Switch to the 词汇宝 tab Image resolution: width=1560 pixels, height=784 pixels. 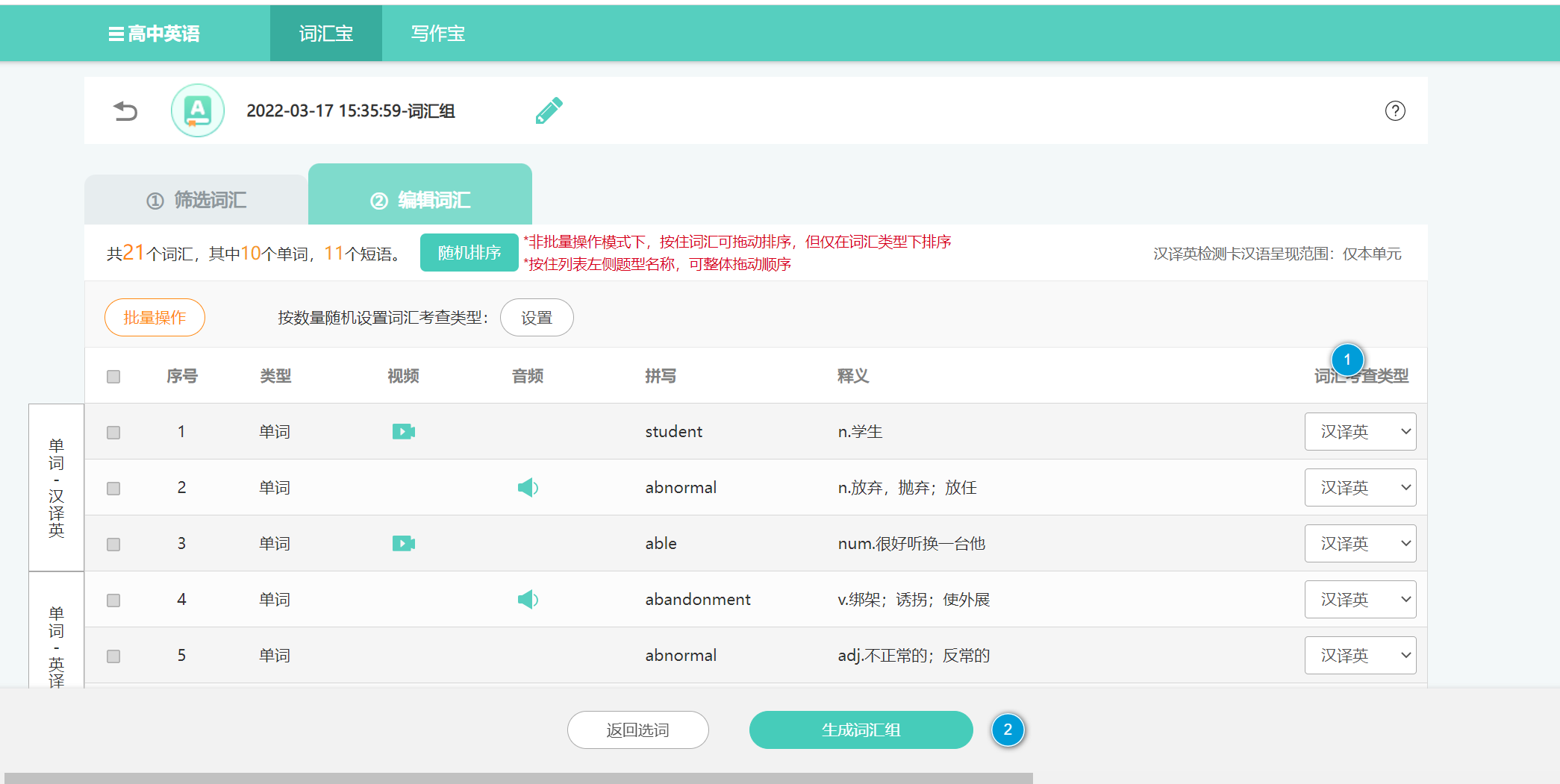(326, 34)
